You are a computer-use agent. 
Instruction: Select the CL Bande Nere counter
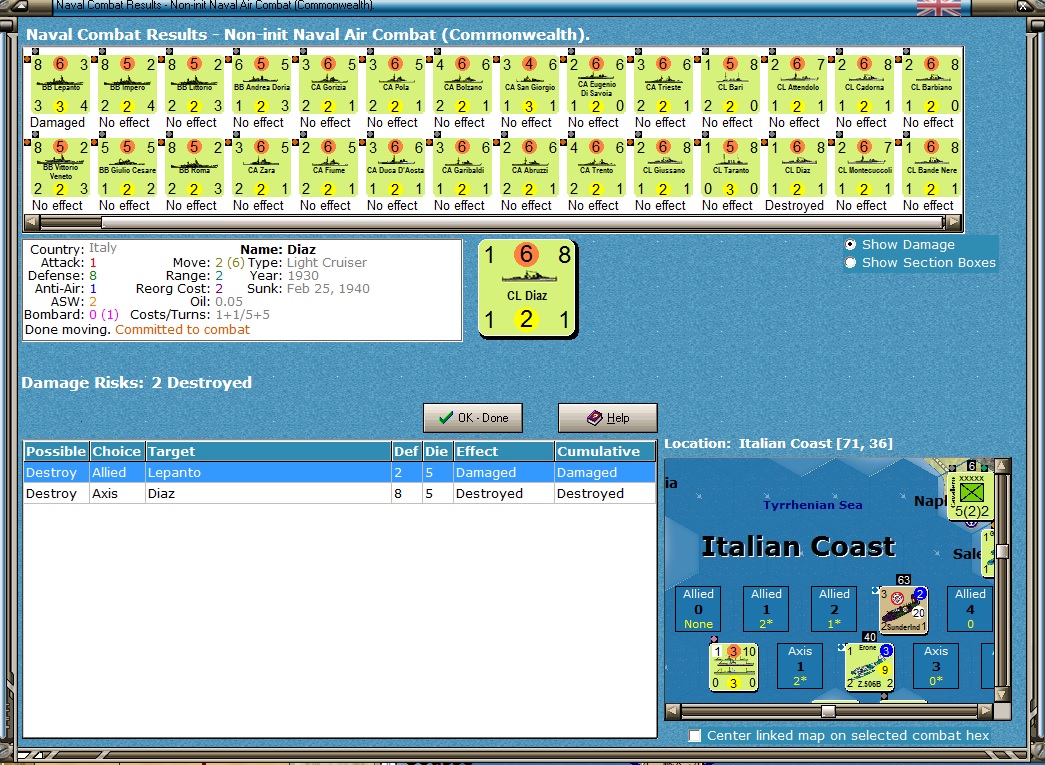[931, 168]
